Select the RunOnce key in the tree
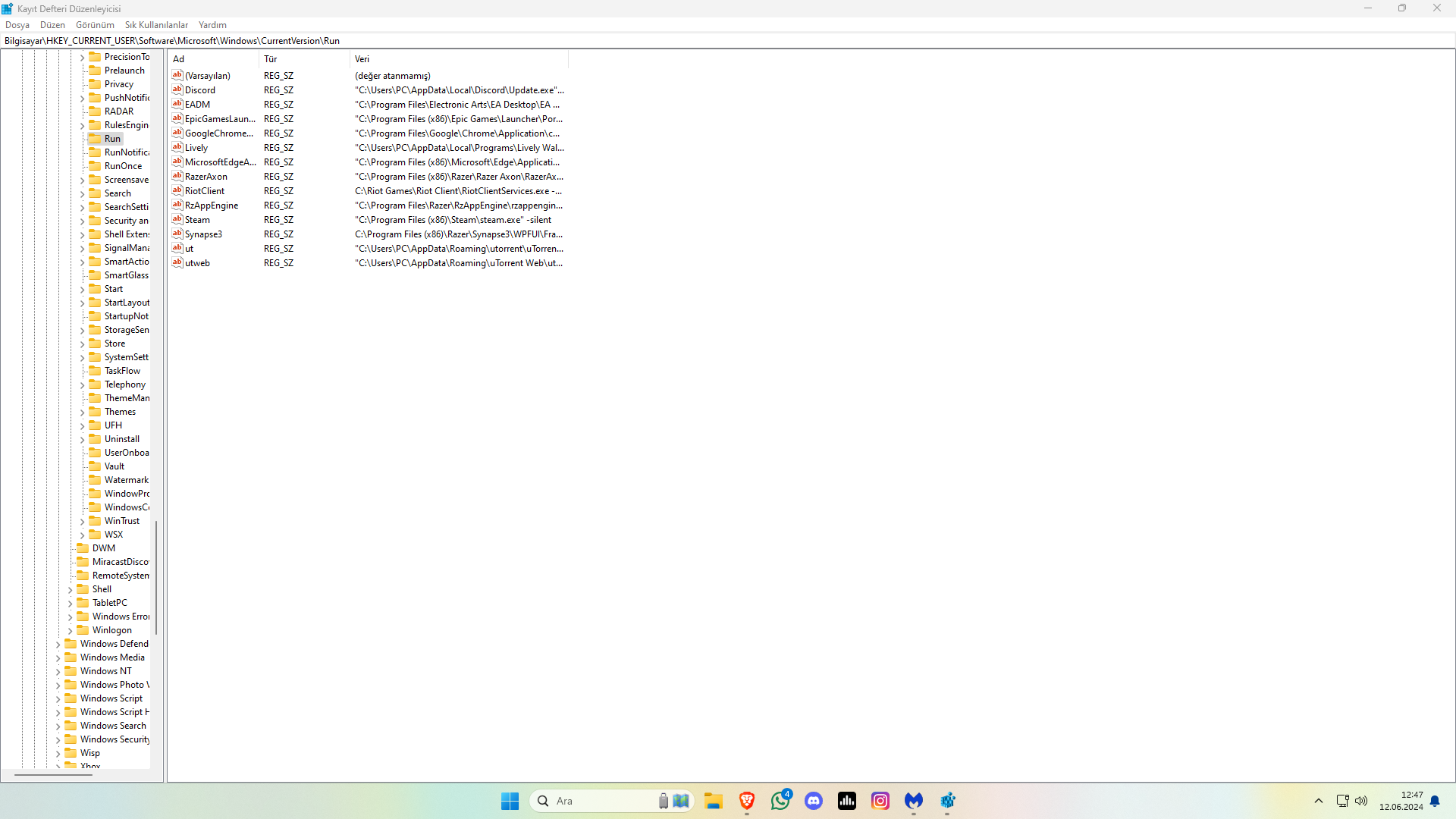Viewport: 1456px width, 819px height. (123, 166)
